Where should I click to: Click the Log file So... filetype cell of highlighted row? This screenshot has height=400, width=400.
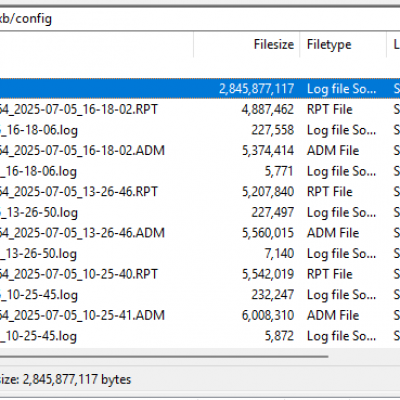tap(341, 89)
